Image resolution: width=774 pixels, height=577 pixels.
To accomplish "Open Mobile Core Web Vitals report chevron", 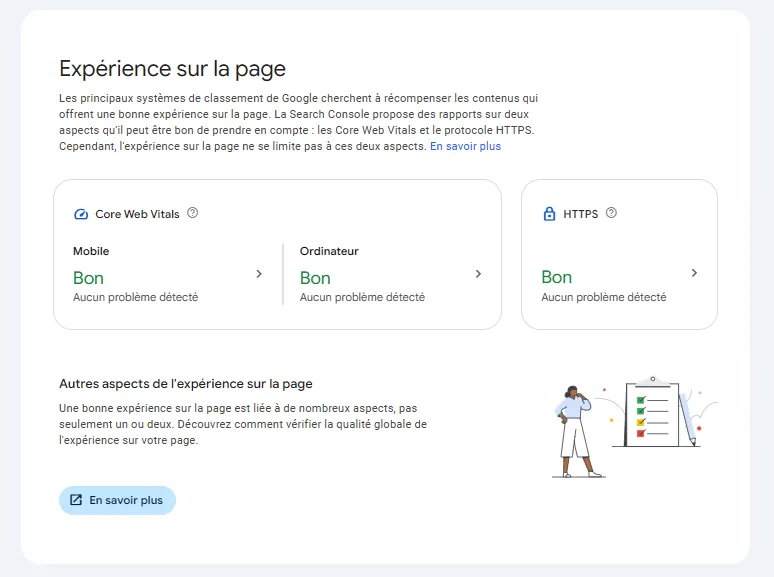I will coord(259,274).
